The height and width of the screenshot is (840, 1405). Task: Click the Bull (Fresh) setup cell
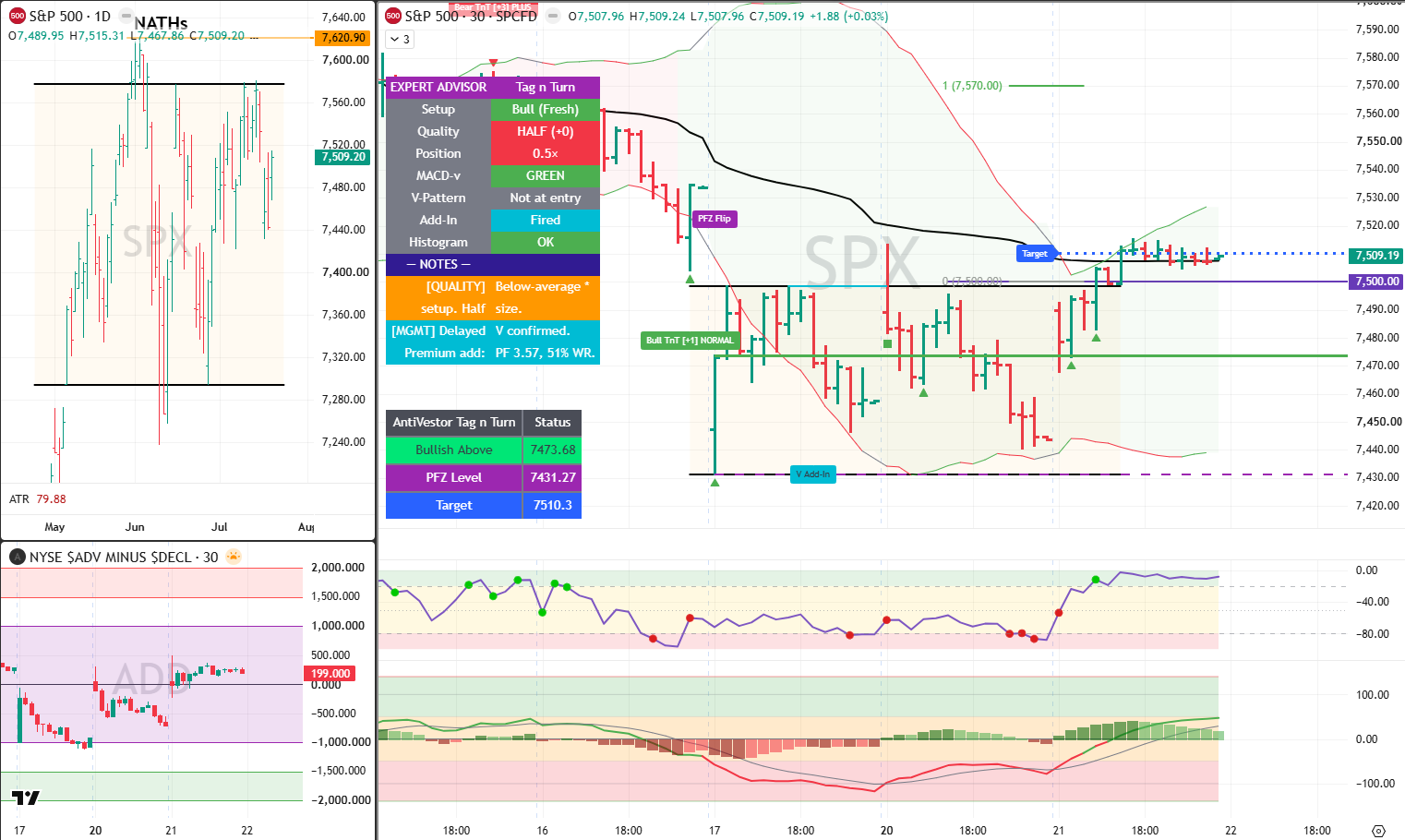pos(546,109)
